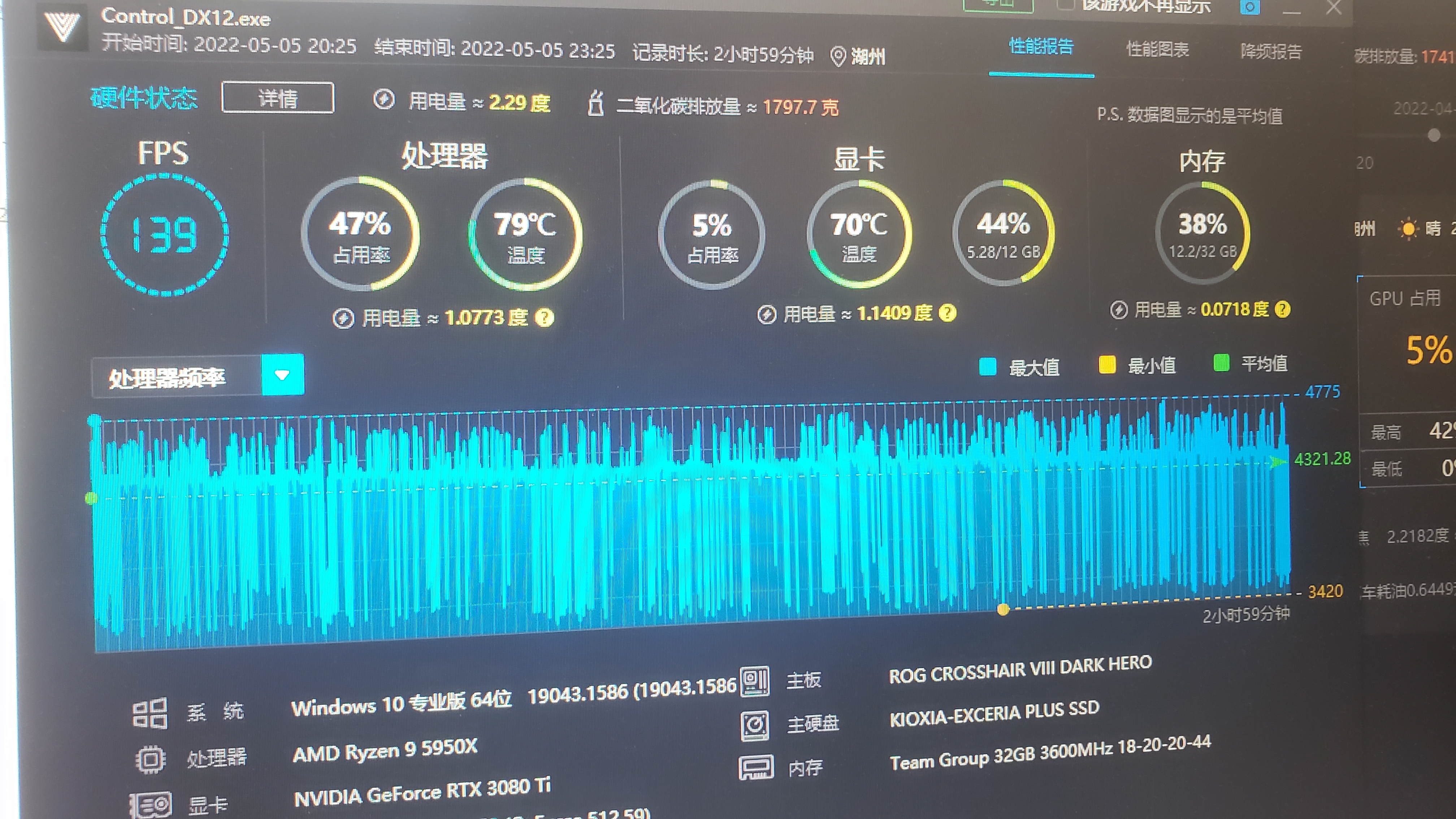The width and height of the screenshot is (1456, 819).
Task: Click the Team Group 32GB 3600MHz entry
Action: coord(1050,753)
